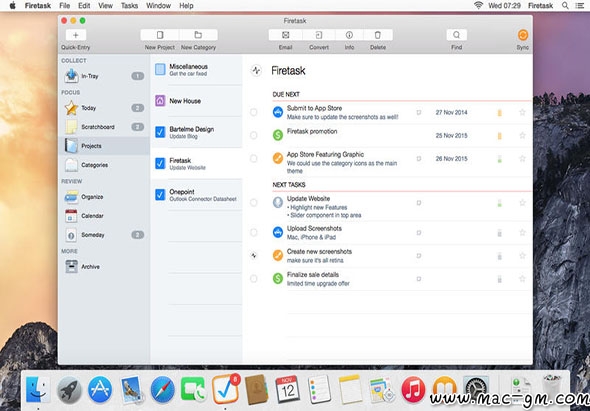Open the Tasks menu
Screen dimensions: 590x411
click(x=129, y=6)
